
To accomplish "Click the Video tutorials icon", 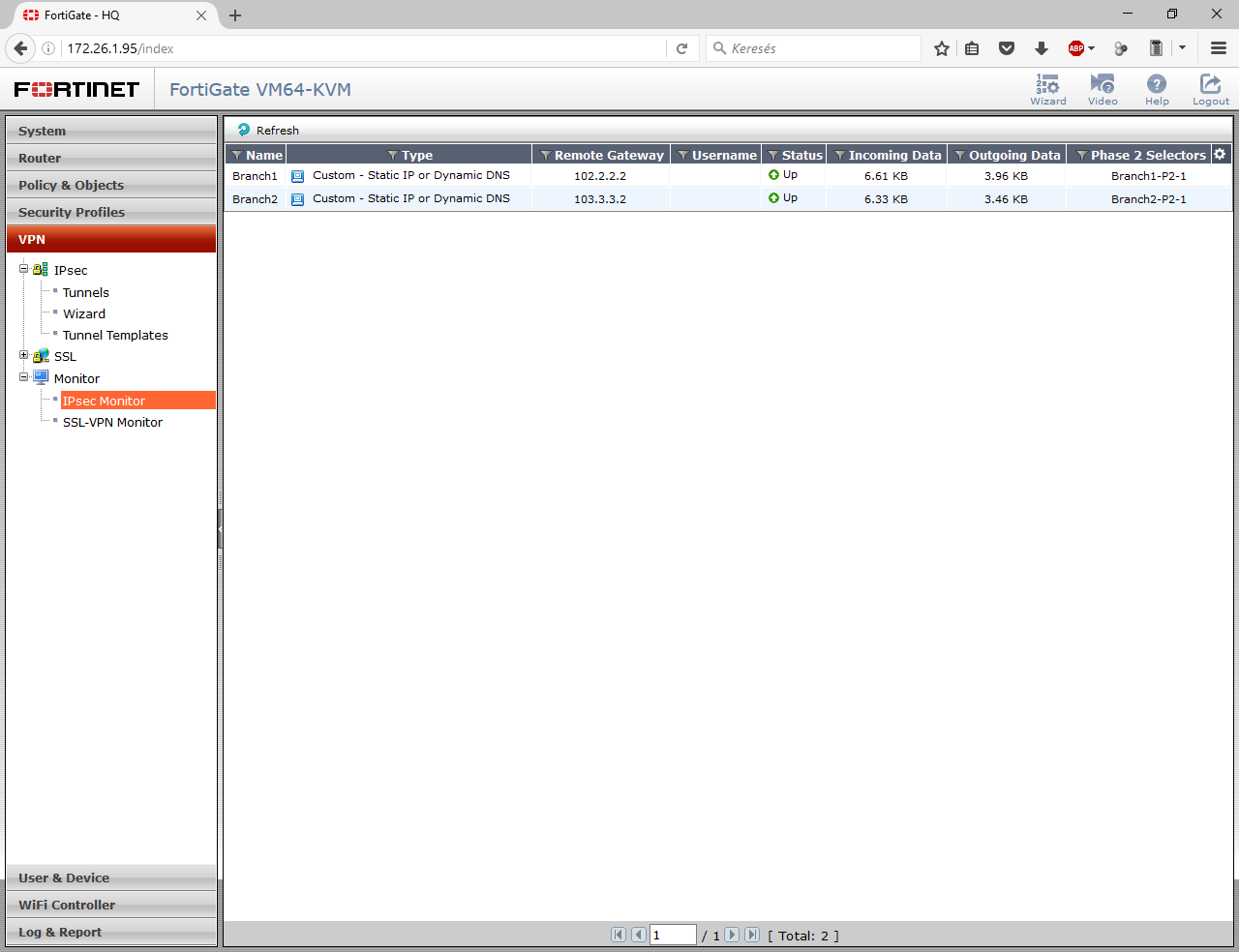I will click(1103, 89).
